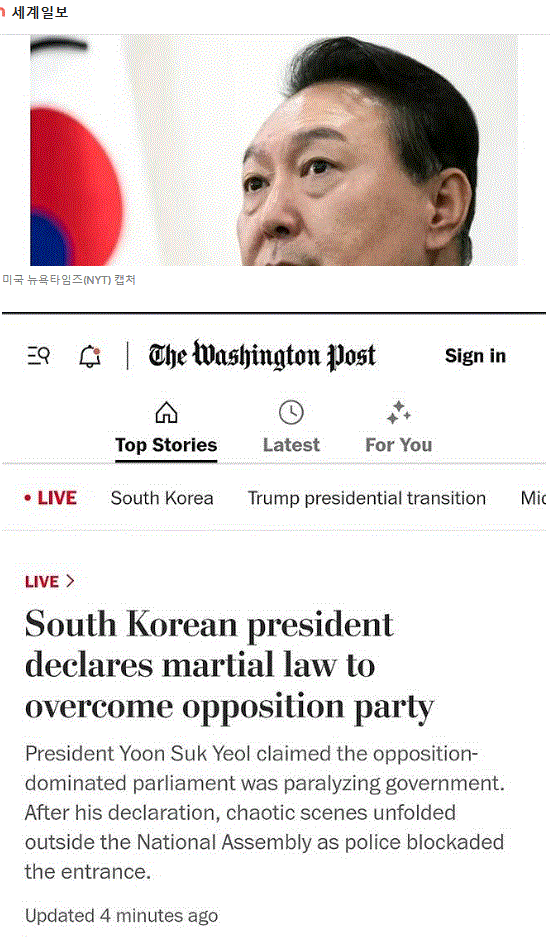Click the partially visible topic after Trump transition
The height and width of the screenshot is (938, 551).
[533, 498]
